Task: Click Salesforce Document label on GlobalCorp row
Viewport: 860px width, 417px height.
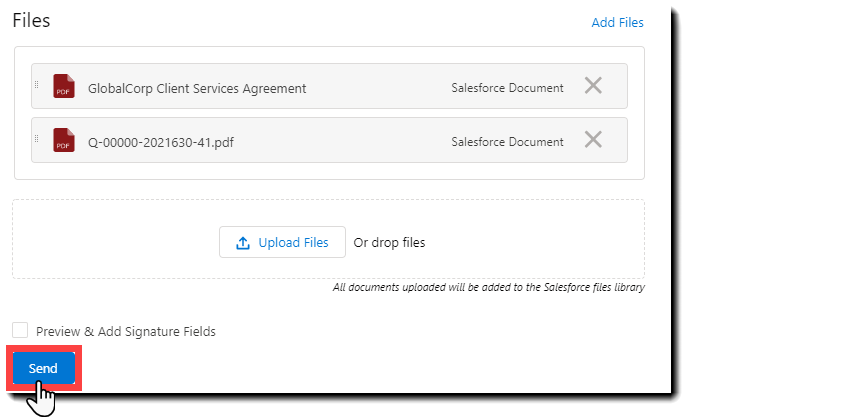Action: click(x=507, y=88)
